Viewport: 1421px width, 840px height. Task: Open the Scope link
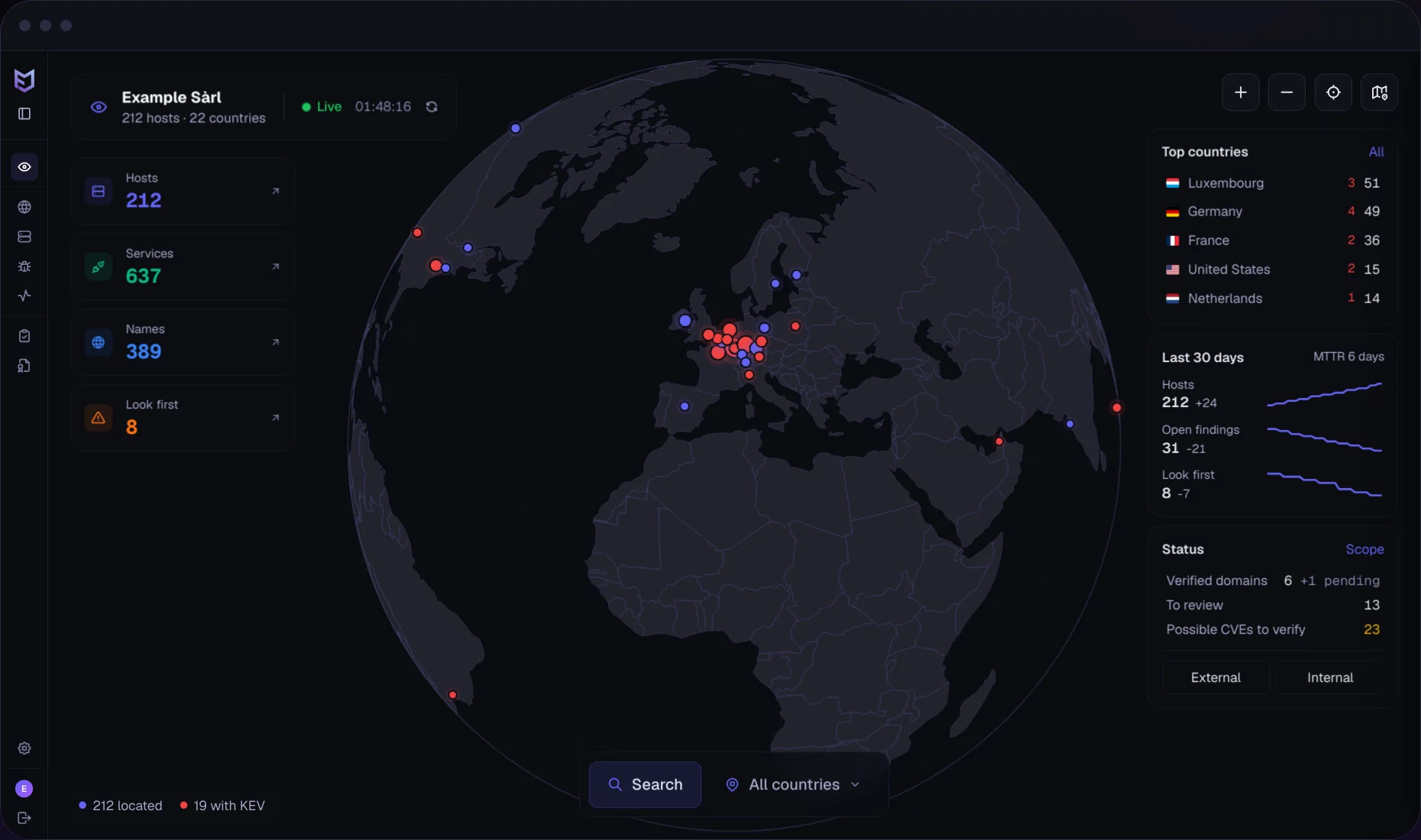point(1364,549)
